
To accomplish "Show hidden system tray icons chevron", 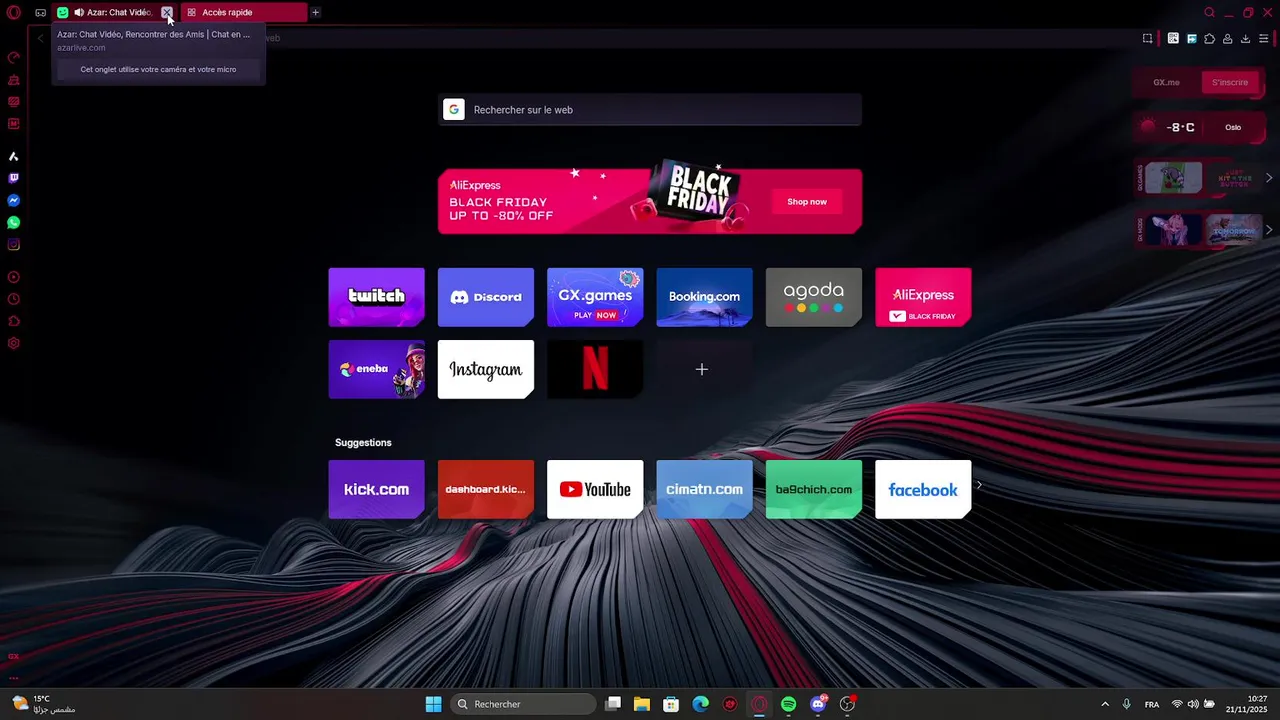I will pos(1105,704).
